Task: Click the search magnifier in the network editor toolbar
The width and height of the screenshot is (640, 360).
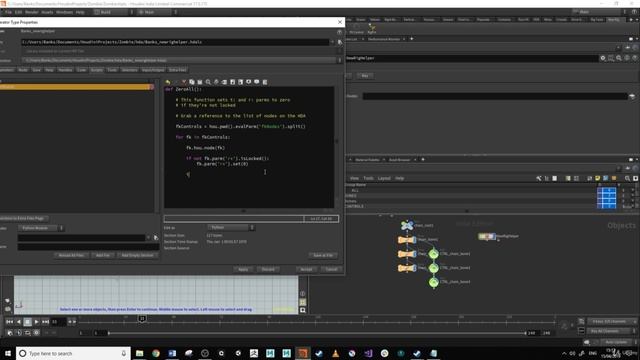Action: [627, 178]
